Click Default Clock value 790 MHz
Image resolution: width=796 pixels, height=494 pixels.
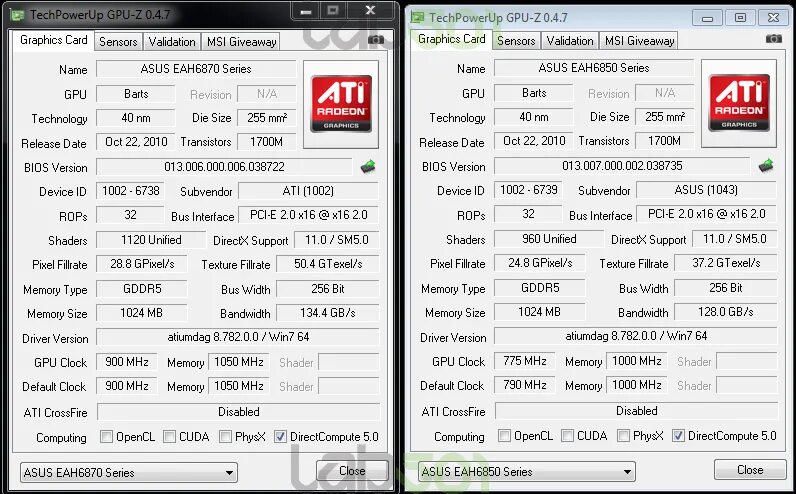[x=524, y=385]
